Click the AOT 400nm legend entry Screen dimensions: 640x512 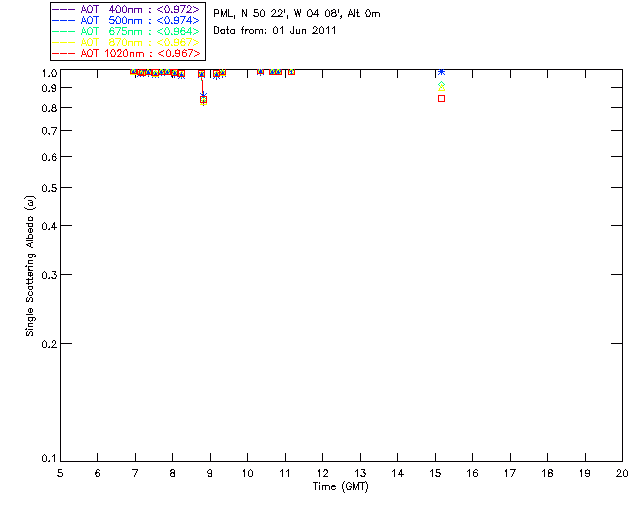click(126, 9)
